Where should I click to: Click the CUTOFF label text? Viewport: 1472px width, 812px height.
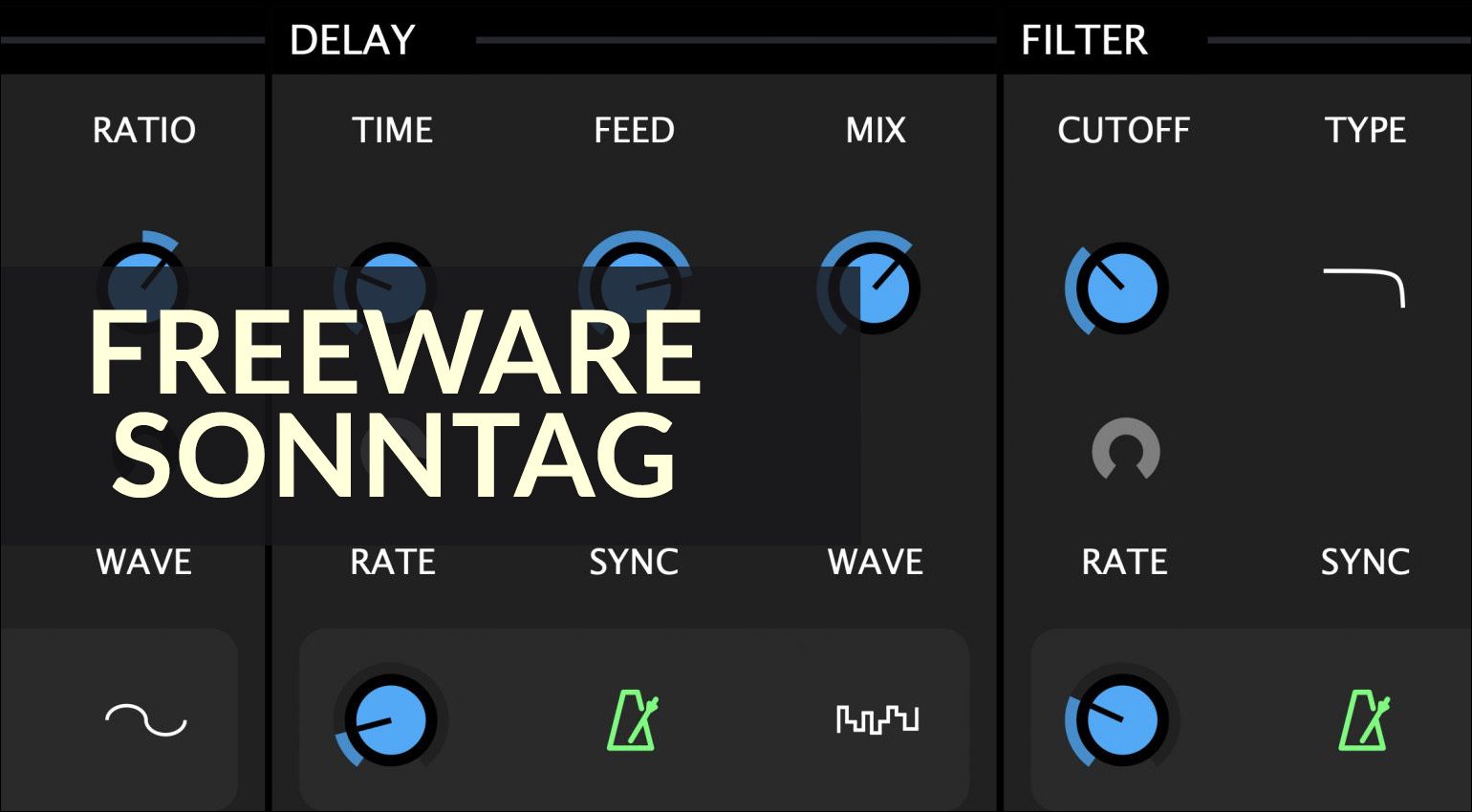(1123, 130)
